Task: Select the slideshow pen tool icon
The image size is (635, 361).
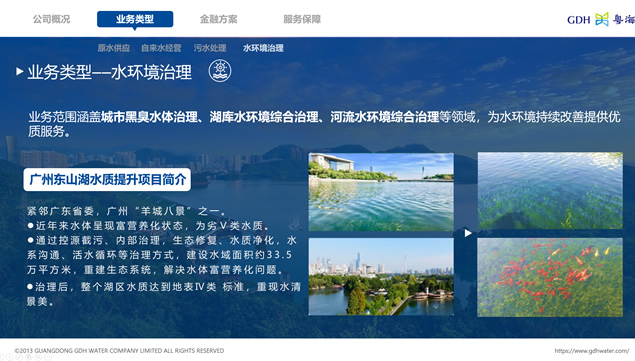Action: coord(19,357)
